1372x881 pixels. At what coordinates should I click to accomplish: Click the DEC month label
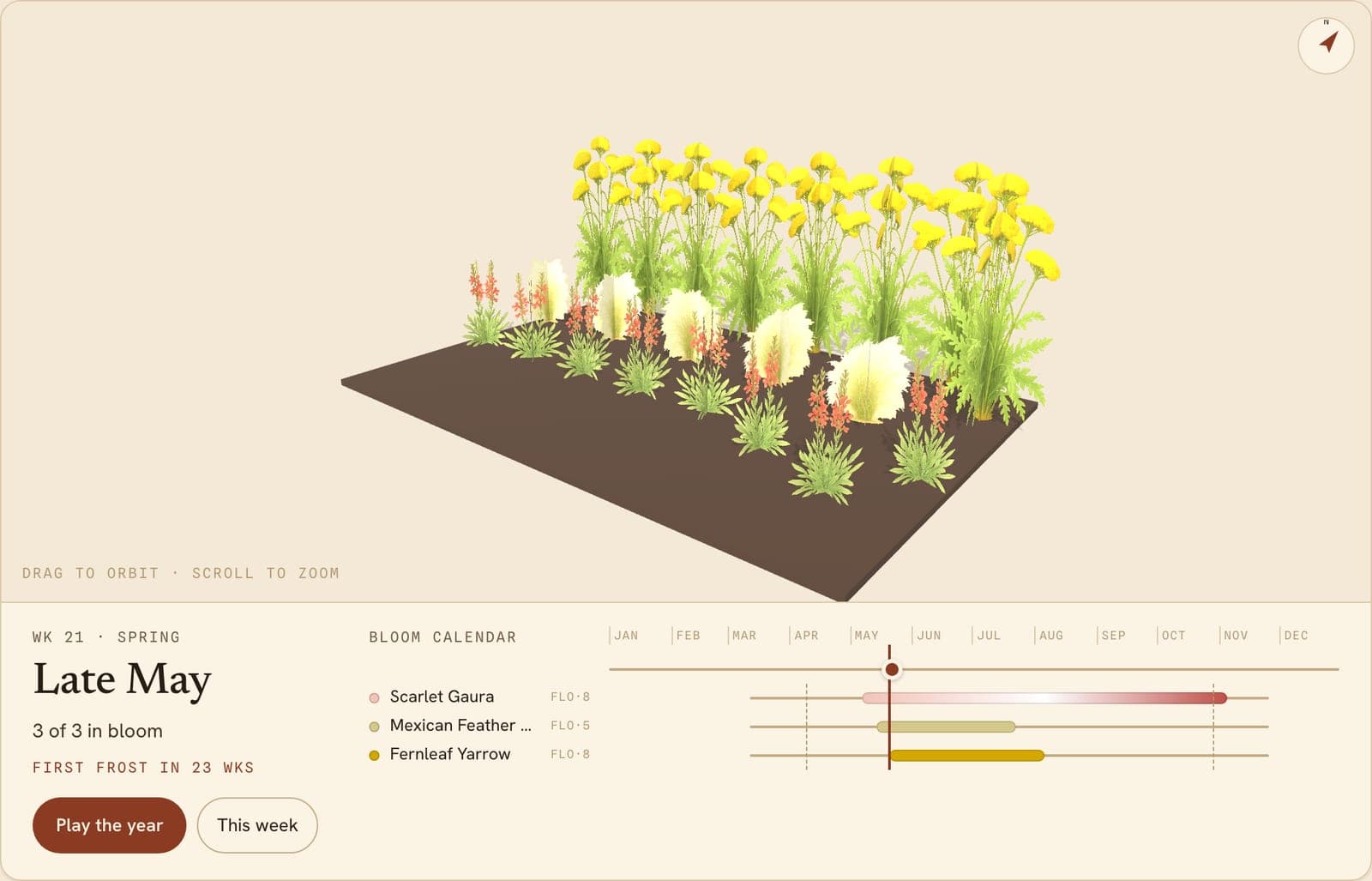point(1296,636)
